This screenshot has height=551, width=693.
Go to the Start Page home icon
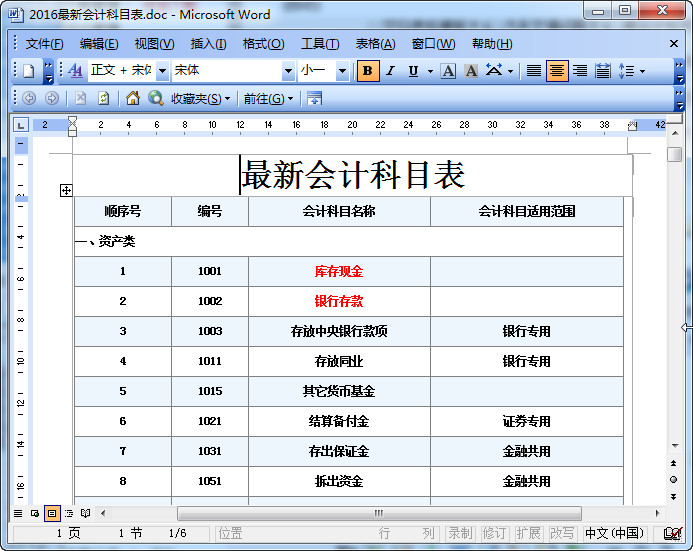[133, 98]
